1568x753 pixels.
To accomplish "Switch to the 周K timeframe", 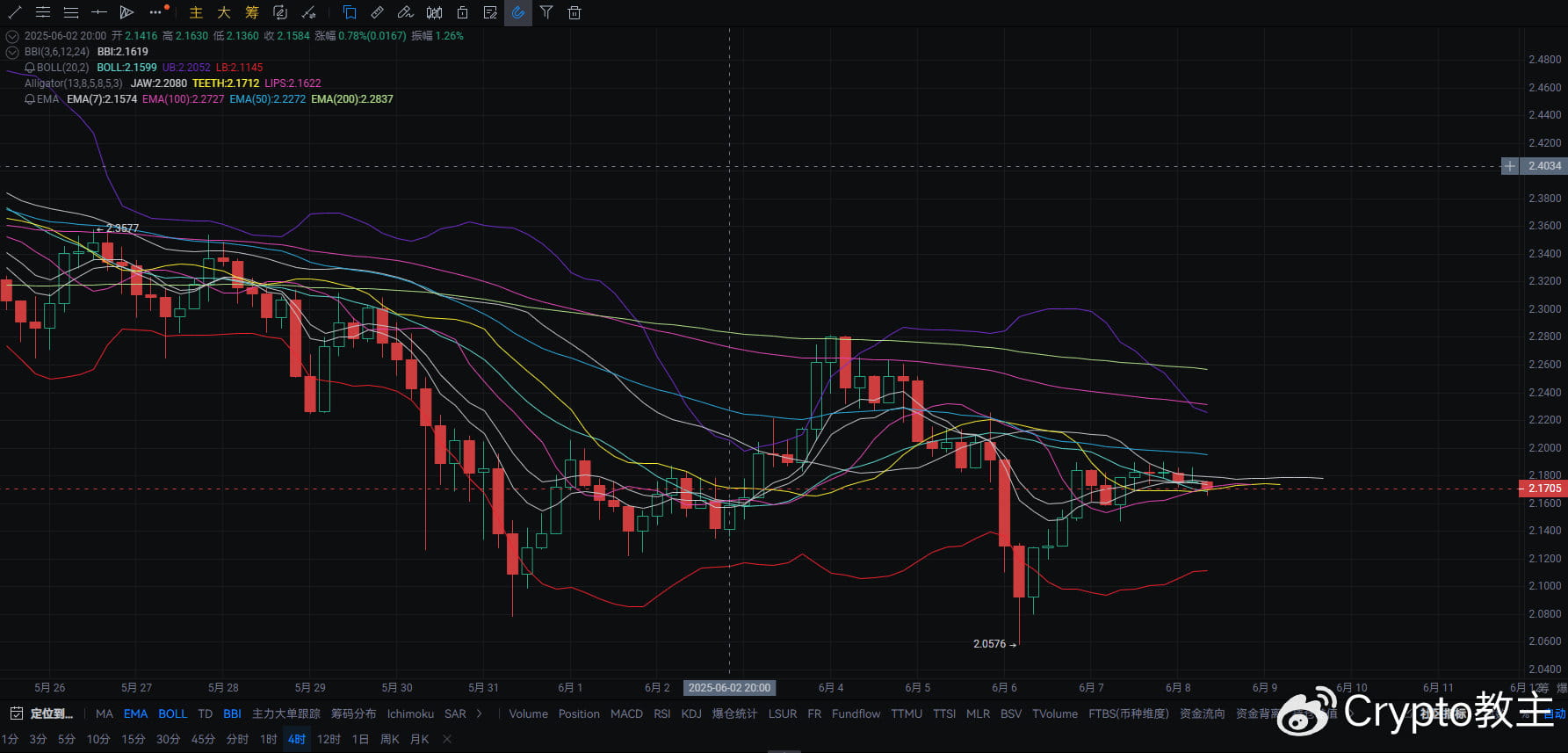I will pyautogui.click(x=389, y=739).
